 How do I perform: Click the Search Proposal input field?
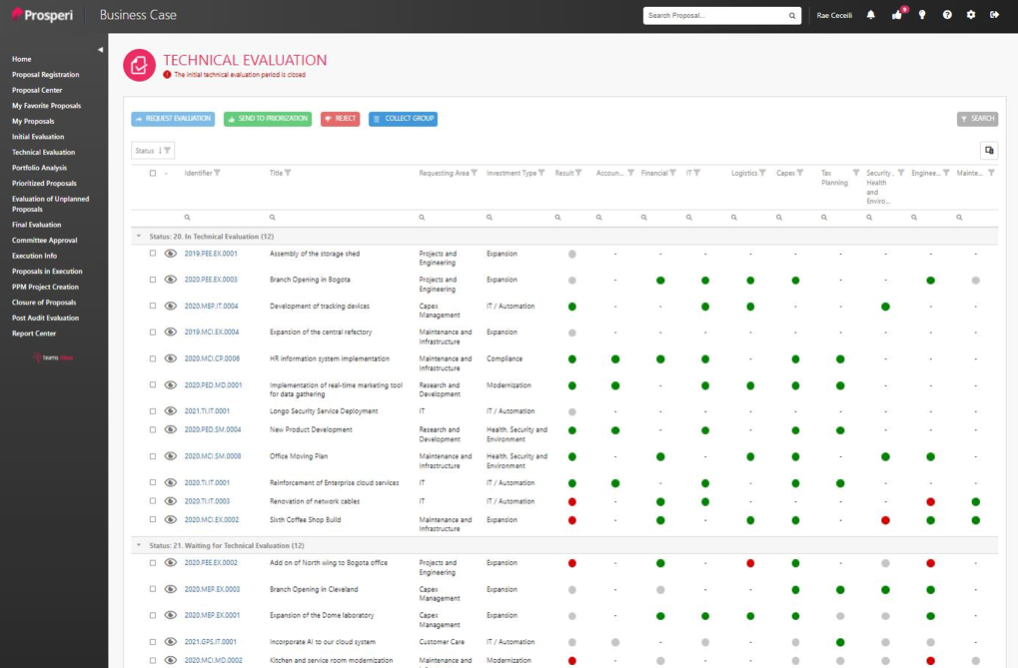[716, 15]
